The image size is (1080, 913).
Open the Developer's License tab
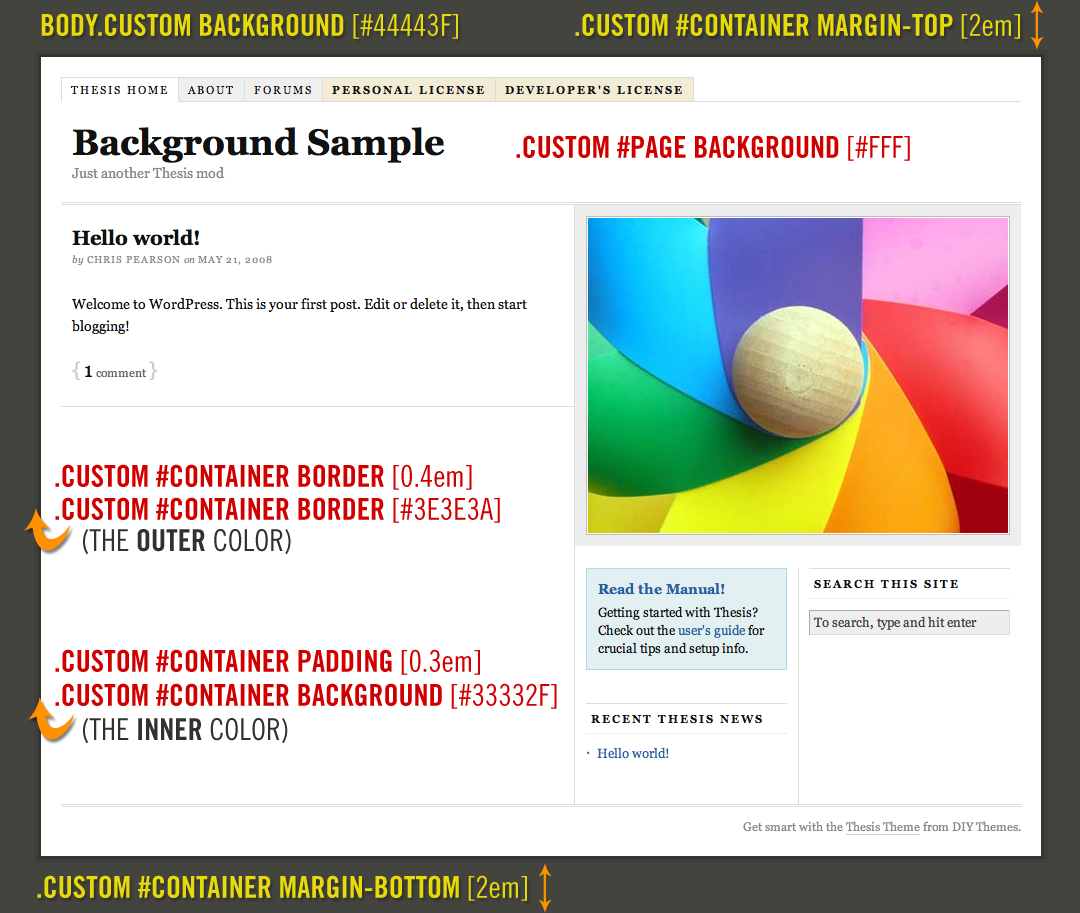[x=594, y=90]
